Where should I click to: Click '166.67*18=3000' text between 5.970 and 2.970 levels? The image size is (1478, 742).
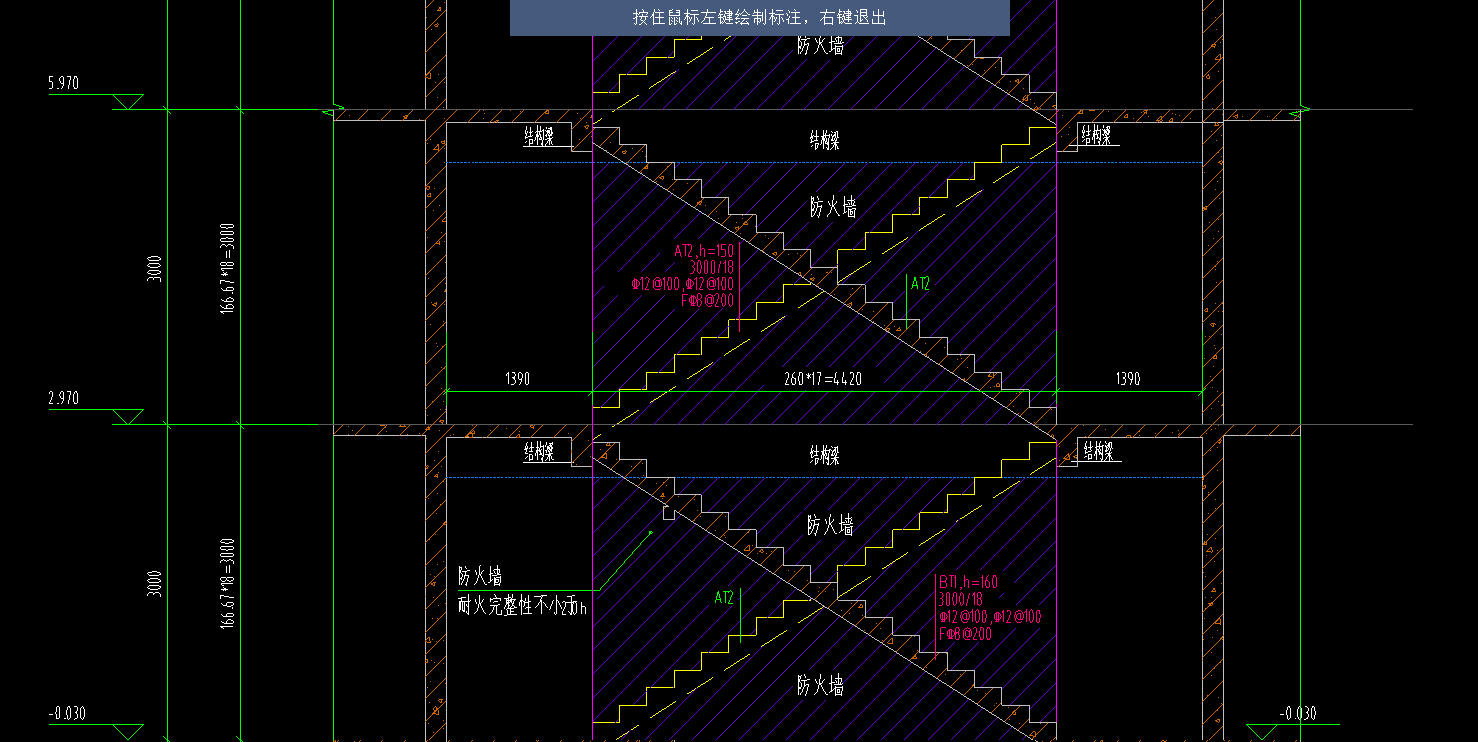(227, 269)
